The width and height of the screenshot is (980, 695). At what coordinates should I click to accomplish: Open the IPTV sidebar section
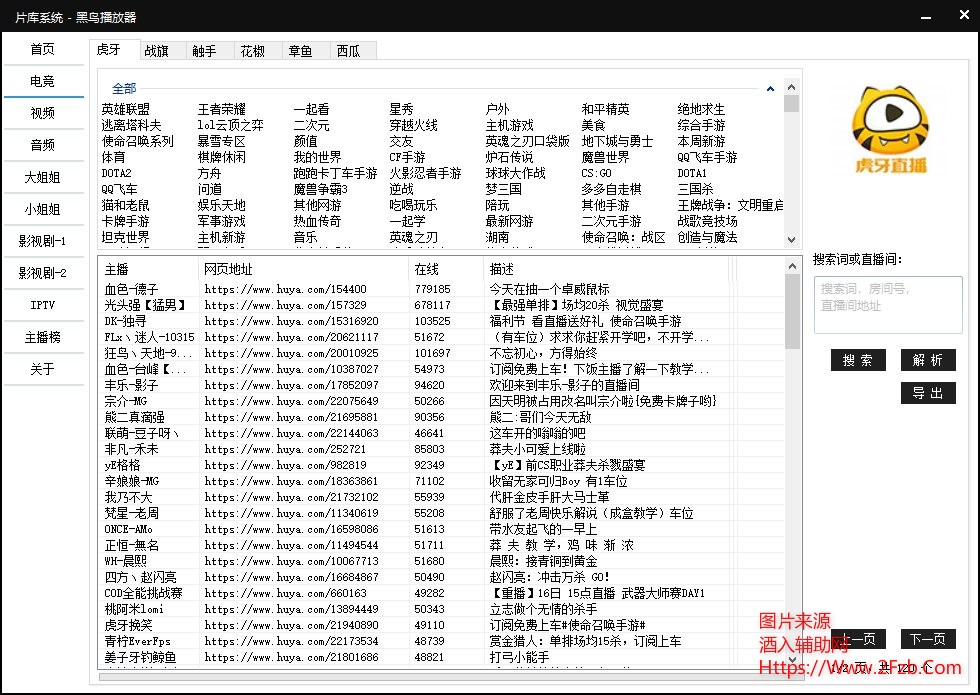pos(43,305)
